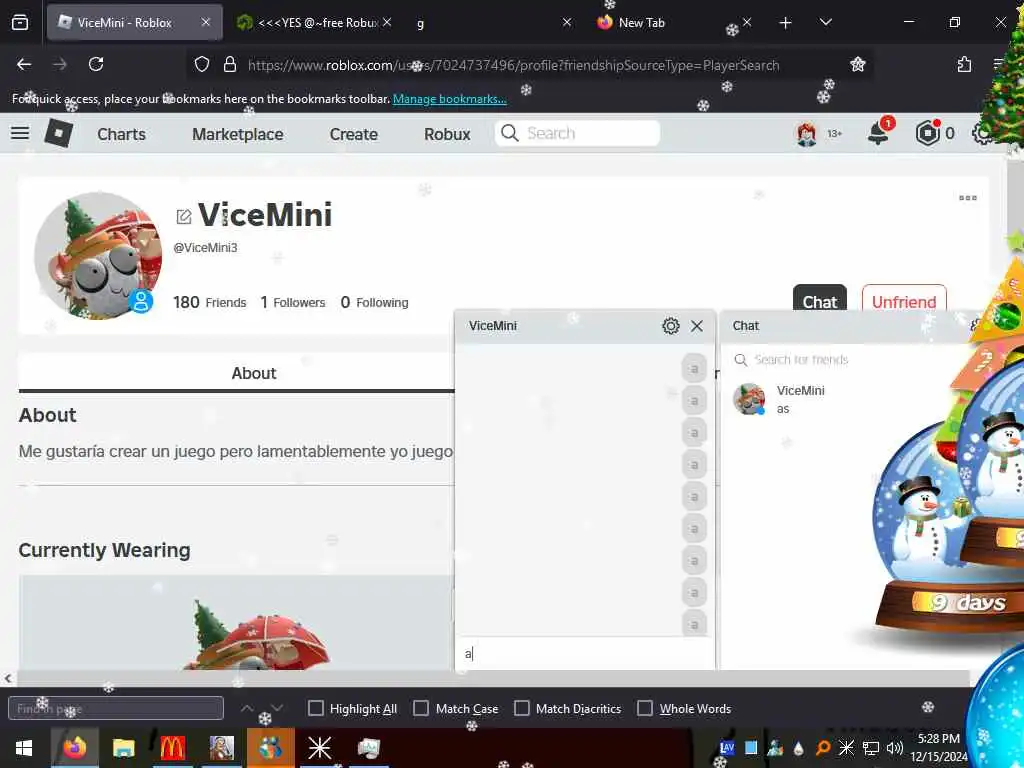The height and width of the screenshot is (768, 1024).
Task: Click the Roblox search field
Action: click(577, 133)
